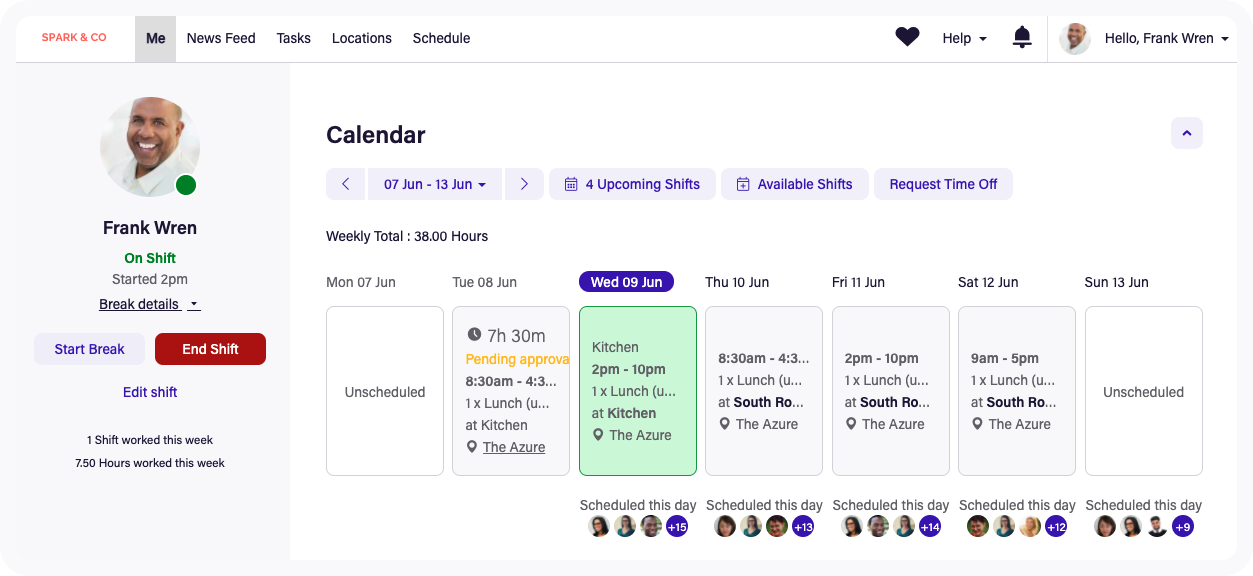Screen dimensions: 1253x576
Task: Click the +15 coworkers badge on Wednesday
Action: click(x=677, y=527)
